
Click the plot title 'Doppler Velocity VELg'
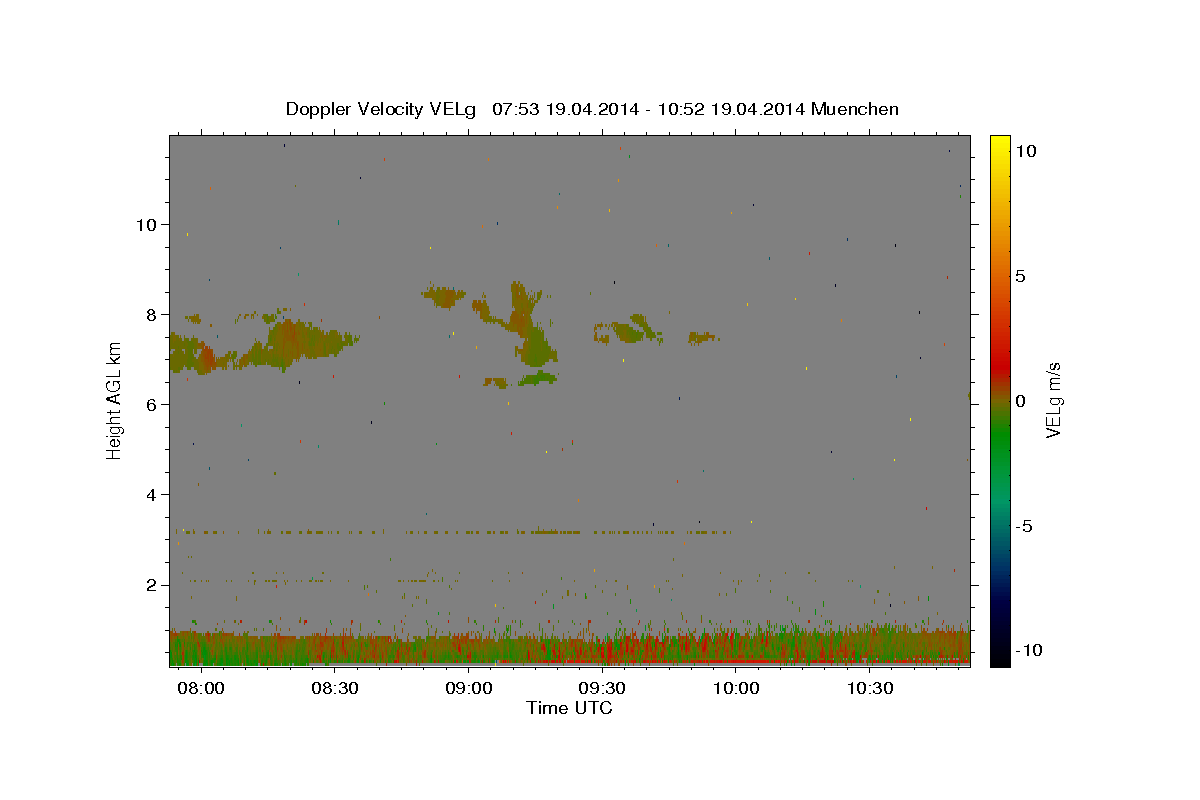(380, 109)
